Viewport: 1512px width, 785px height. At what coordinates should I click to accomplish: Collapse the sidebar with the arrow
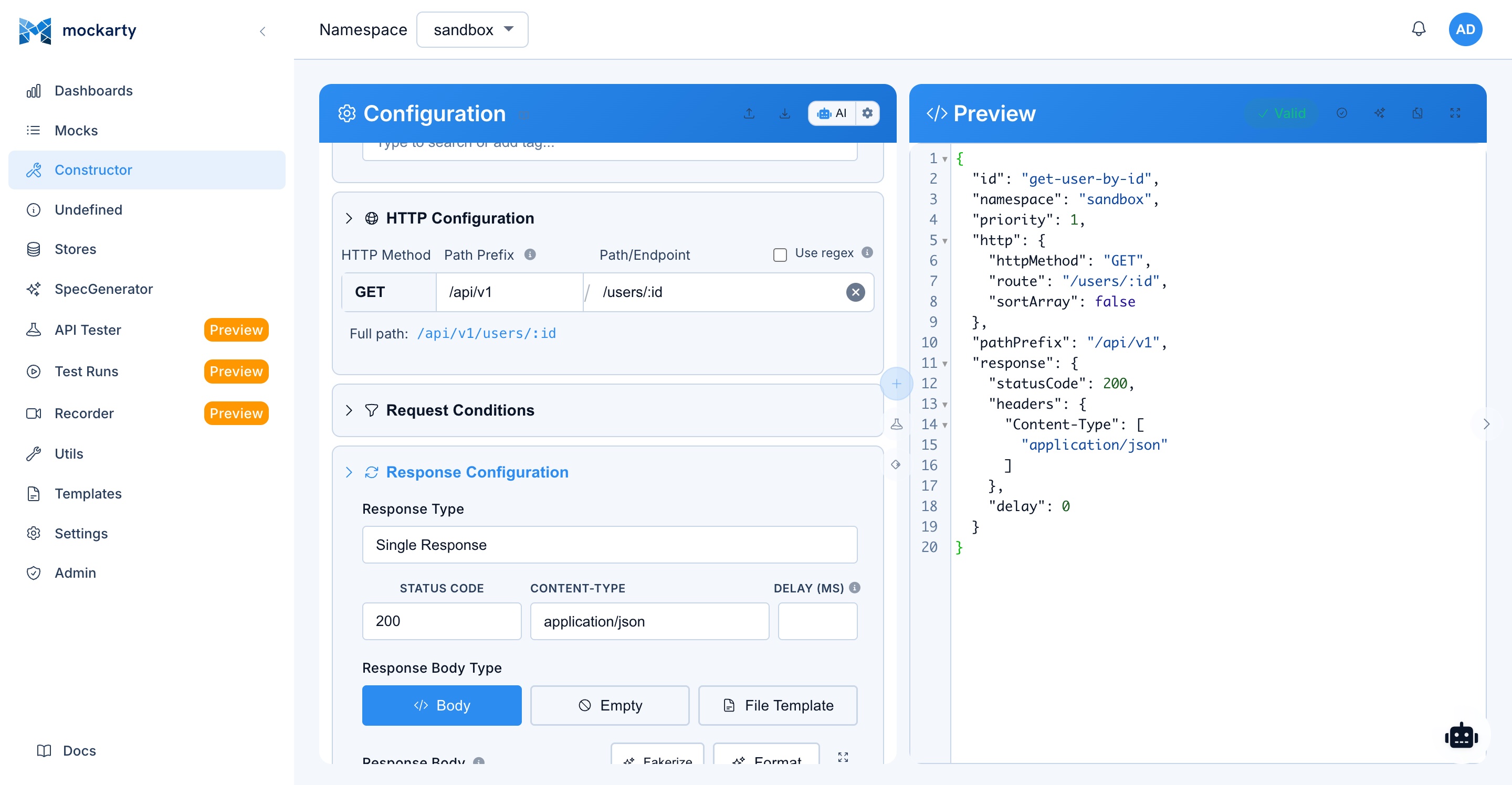(262, 31)
